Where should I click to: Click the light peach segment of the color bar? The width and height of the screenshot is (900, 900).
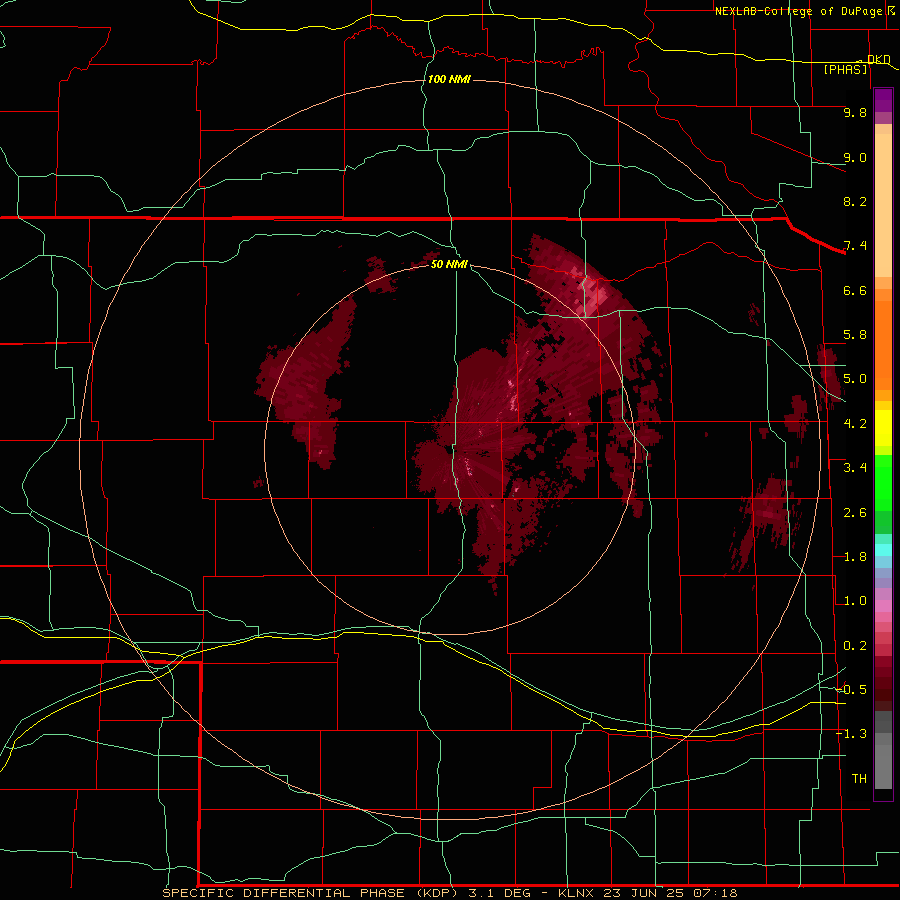click(x=883, y=205)
